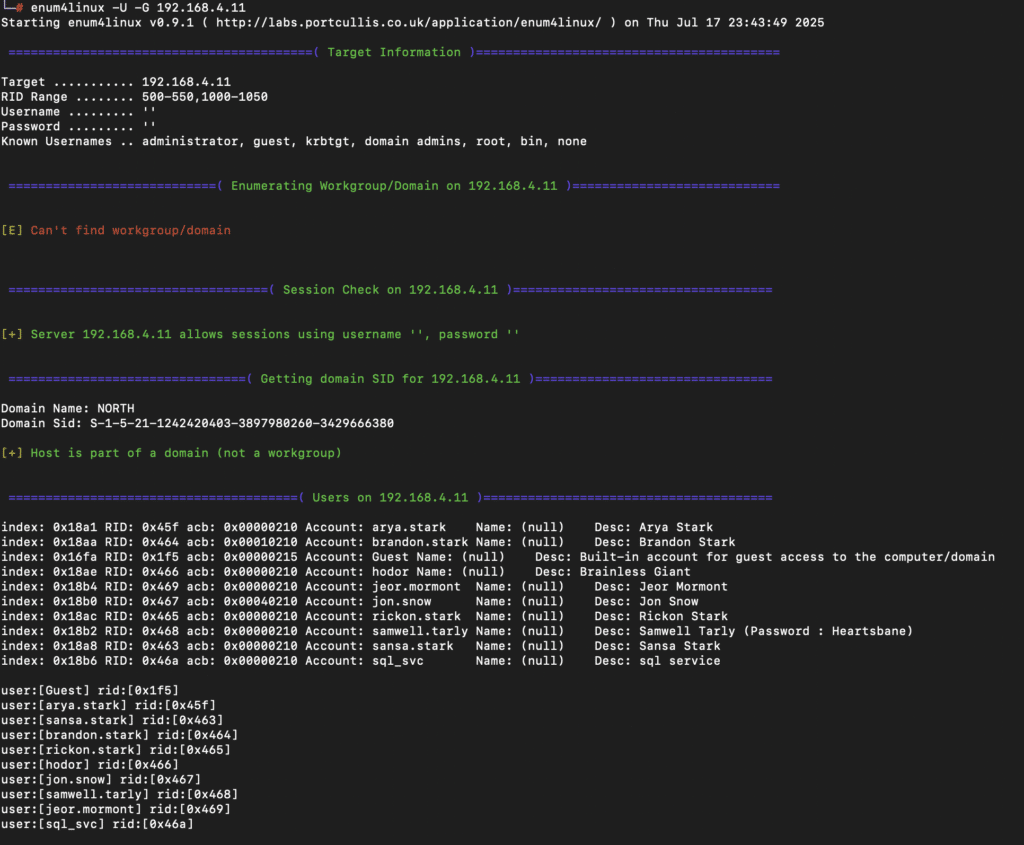Click user:[Guest] rid:[0x1f5] line
The image size is (1024, 845).
tap(89, 691)
